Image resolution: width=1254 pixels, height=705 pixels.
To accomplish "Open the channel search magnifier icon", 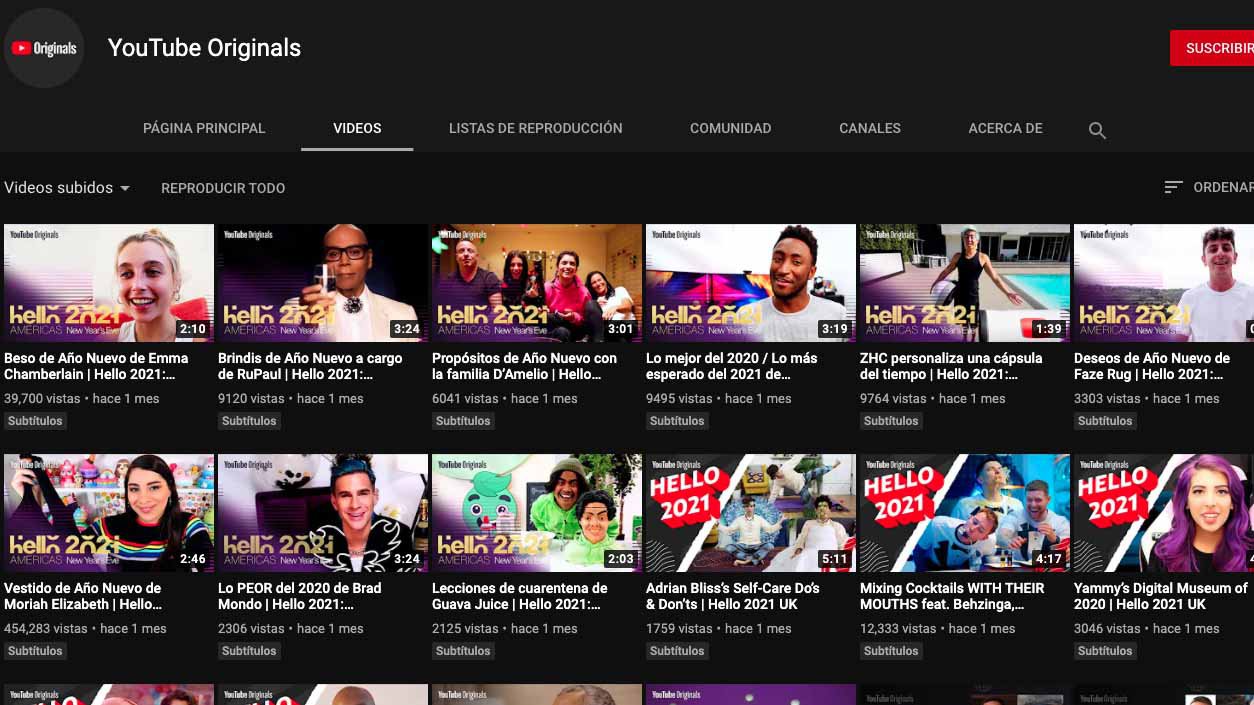I will click(x=1097, y=130).
